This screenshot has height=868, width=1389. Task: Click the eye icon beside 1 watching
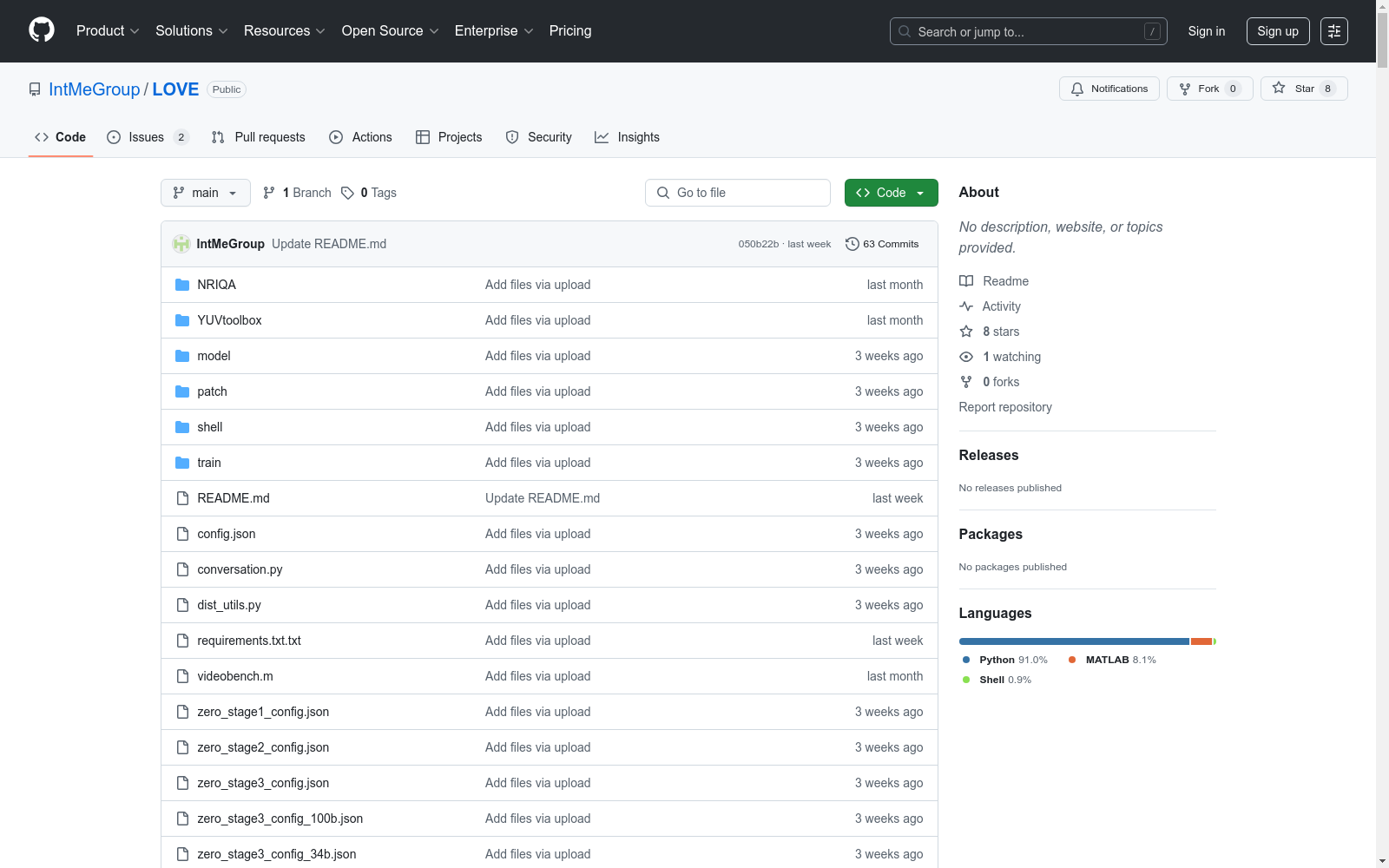(966, 357)
